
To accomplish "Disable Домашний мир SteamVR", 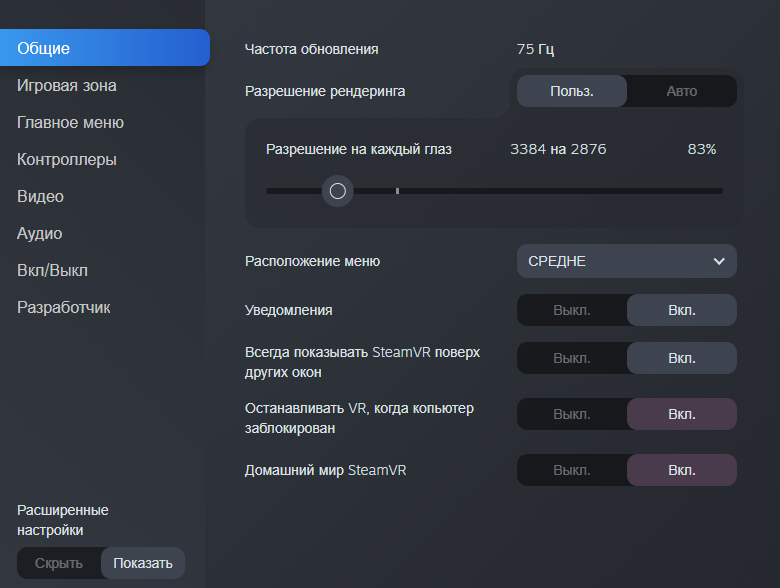I will [572, 470].
